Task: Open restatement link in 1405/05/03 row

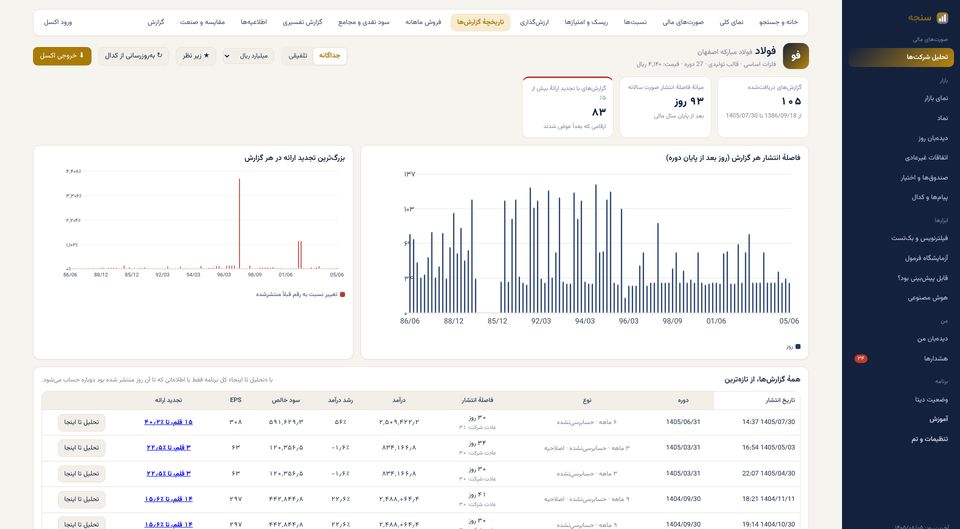Action: 168,448
